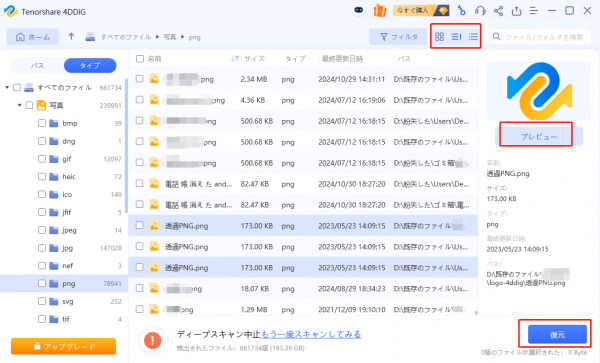
Task: Open the gift box promotion icon
Action: (380, 11)
